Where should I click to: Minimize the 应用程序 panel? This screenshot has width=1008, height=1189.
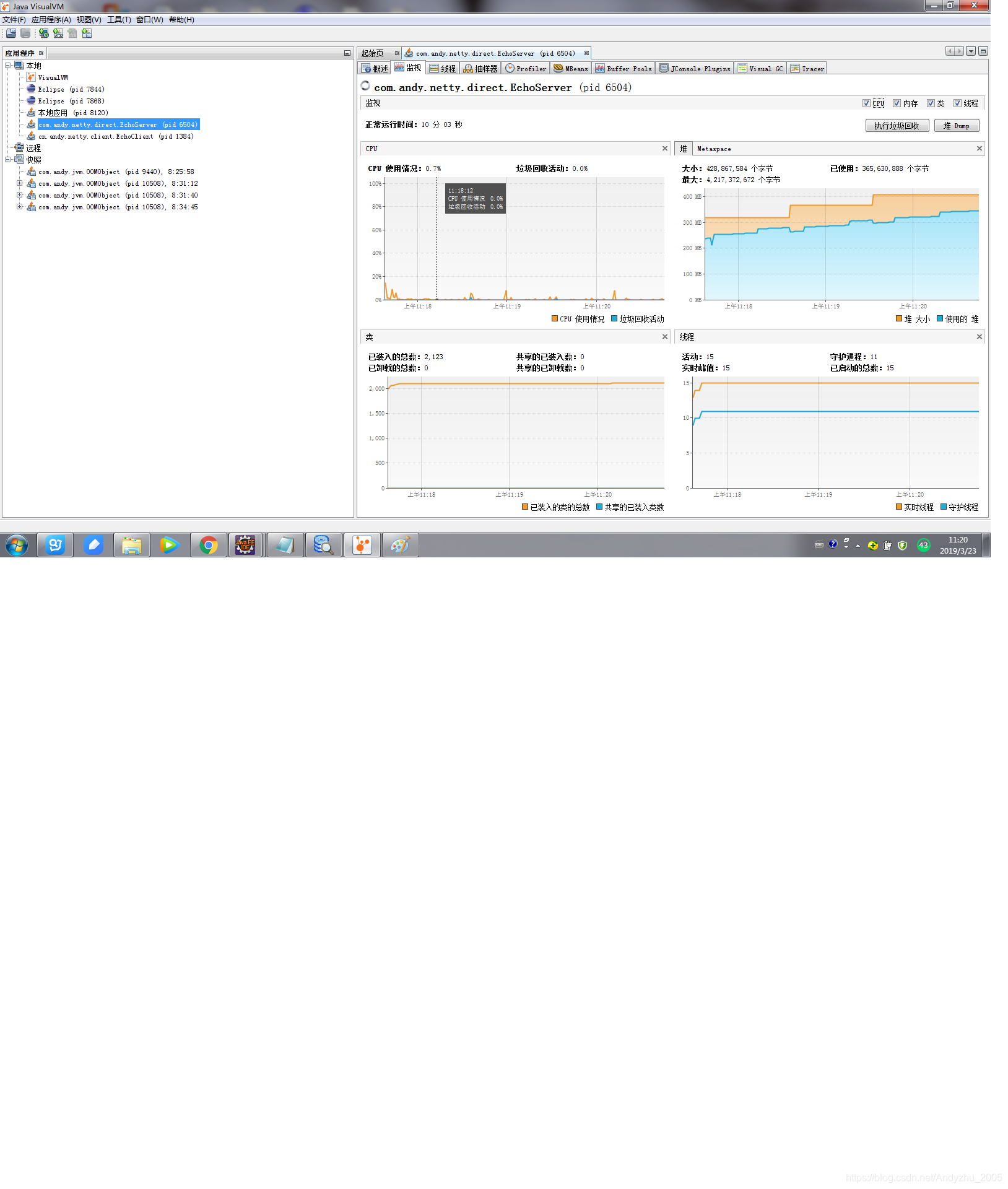(347, 53)
